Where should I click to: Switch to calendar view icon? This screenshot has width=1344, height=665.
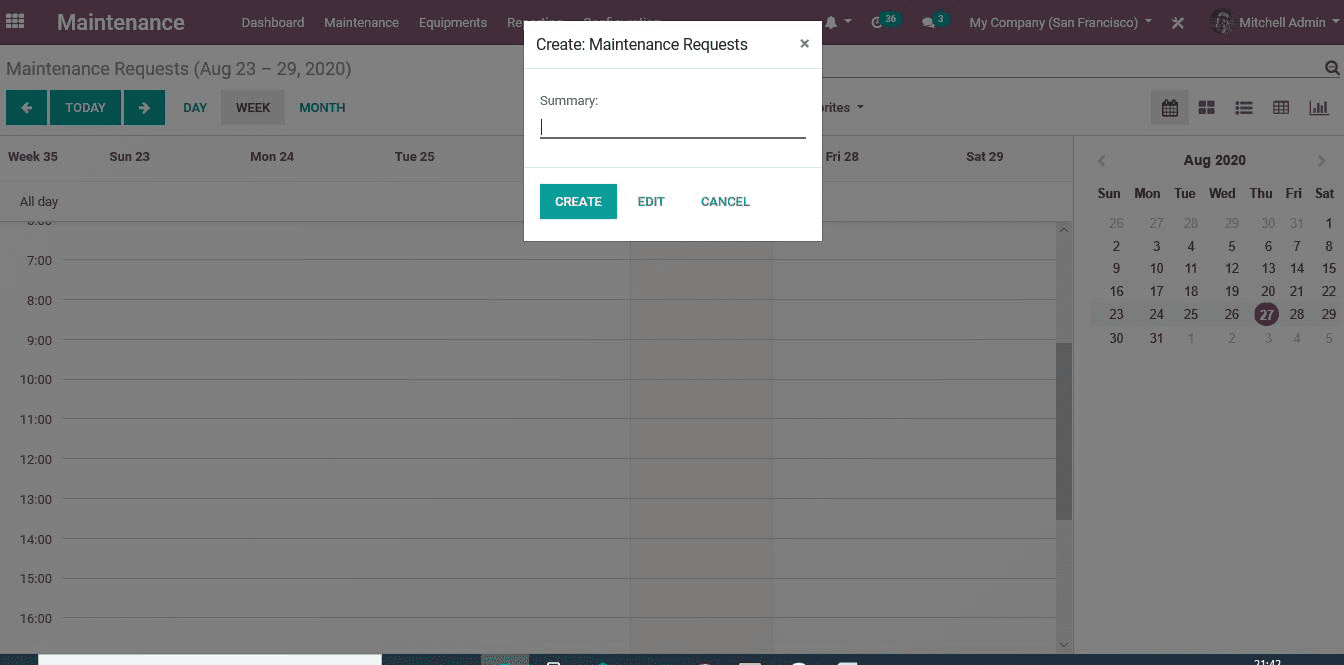point(1170,108)
